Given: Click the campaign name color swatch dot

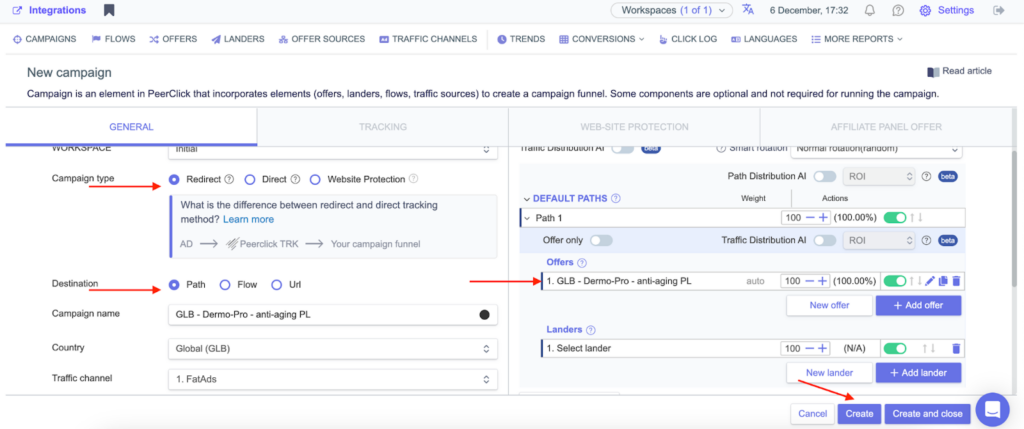Looking at the screenshot, I should click(x=485, y=314).
